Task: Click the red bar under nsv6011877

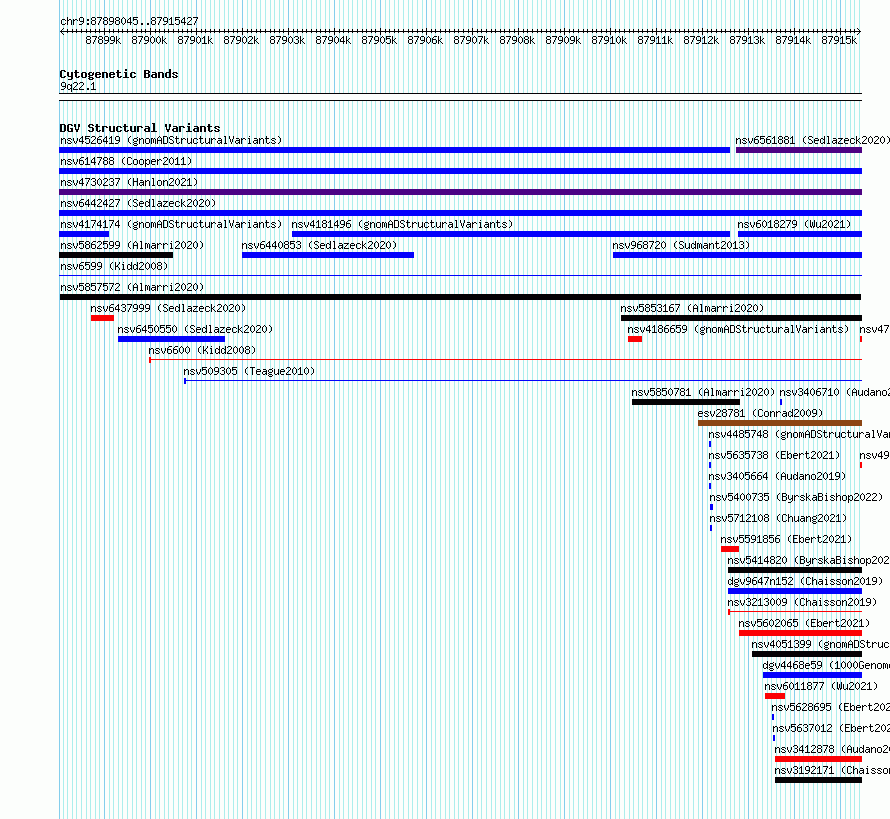Action: (x=775, y=696)
